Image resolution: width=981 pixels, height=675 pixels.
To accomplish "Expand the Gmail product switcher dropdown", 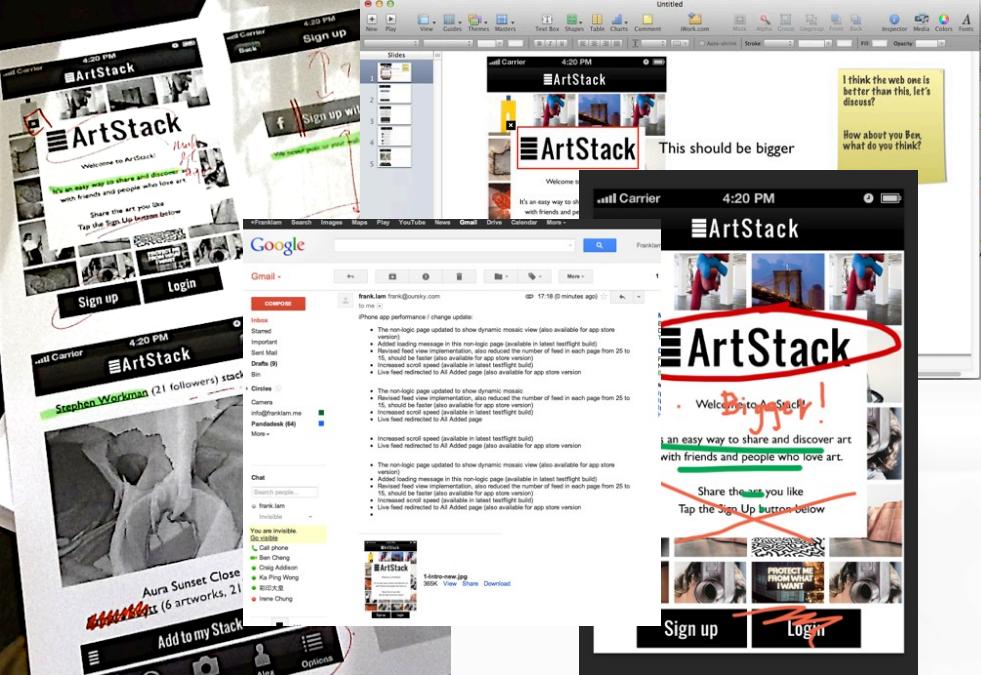I will coord(266,276).
